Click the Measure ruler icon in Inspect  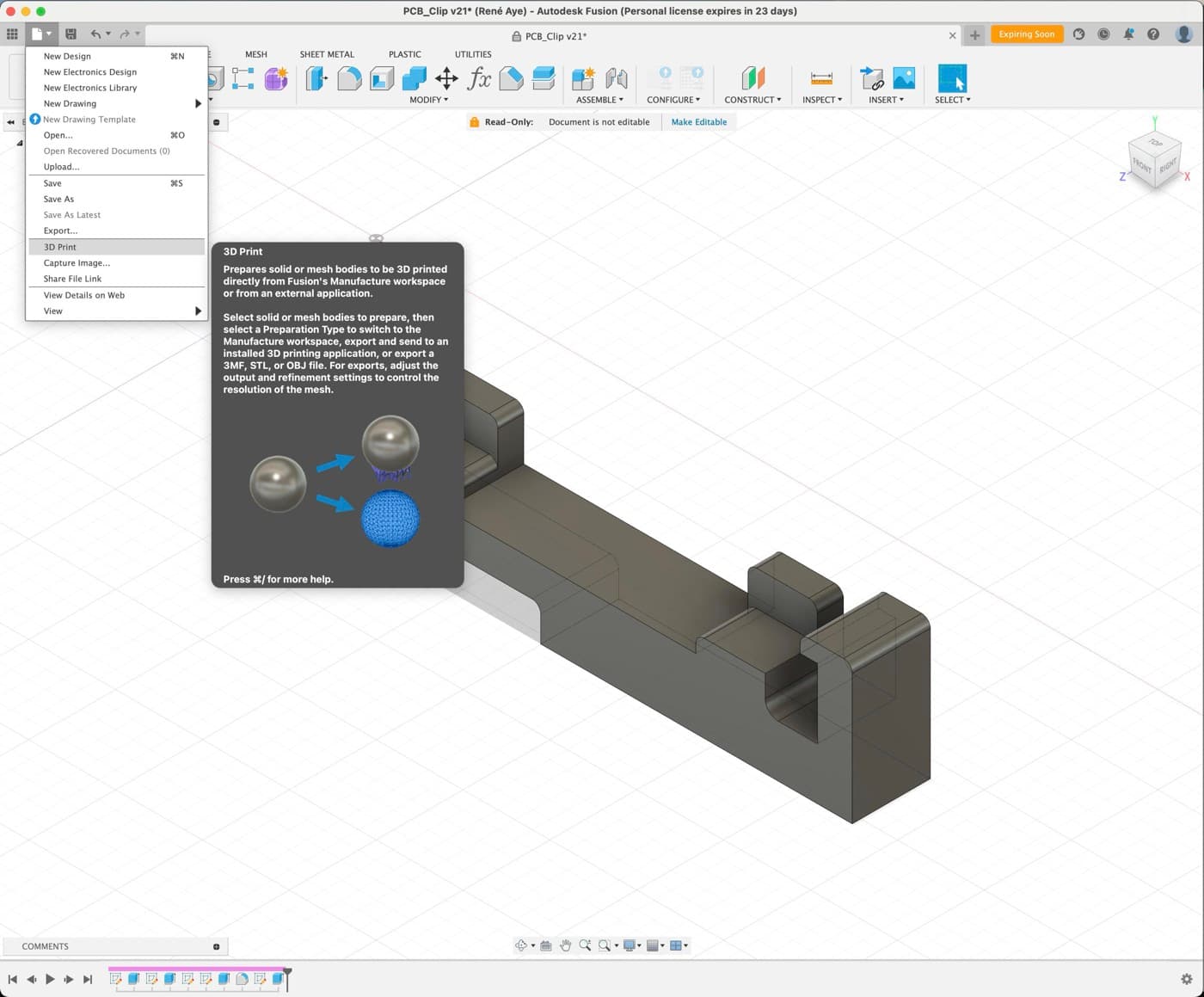pyautogui.click(x=821, y=78)
